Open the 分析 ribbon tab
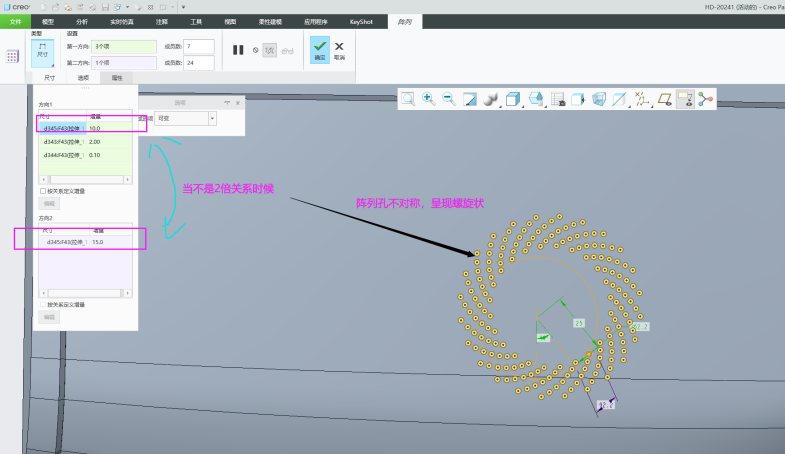This screenshot has width=785, height=454. tap(82, 20)
